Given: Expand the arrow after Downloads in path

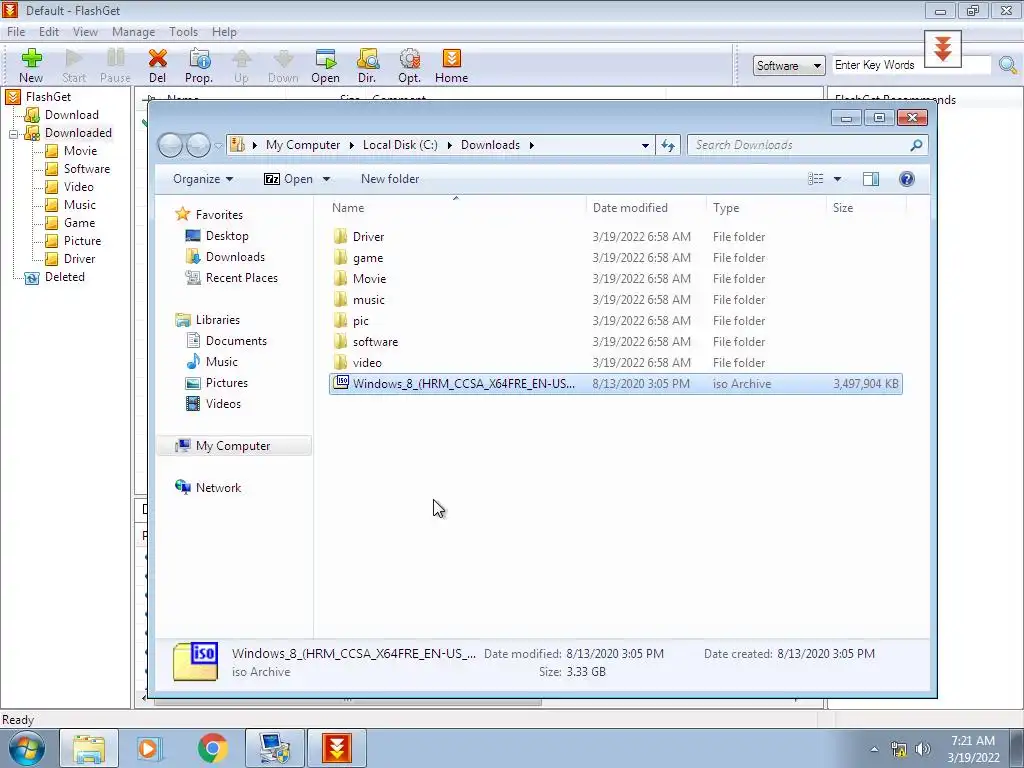Looking at the screenshot, I should [532, 145].
